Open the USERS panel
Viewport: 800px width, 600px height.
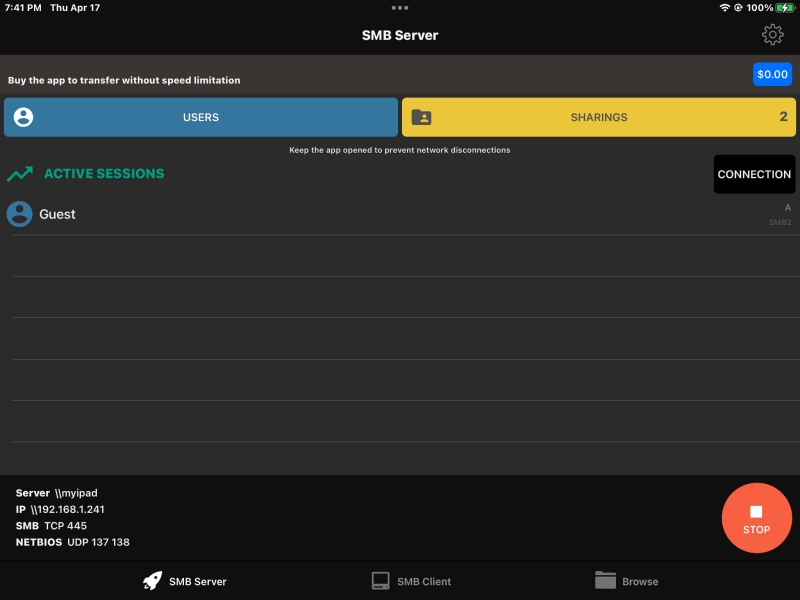click(x=201, y=117)
